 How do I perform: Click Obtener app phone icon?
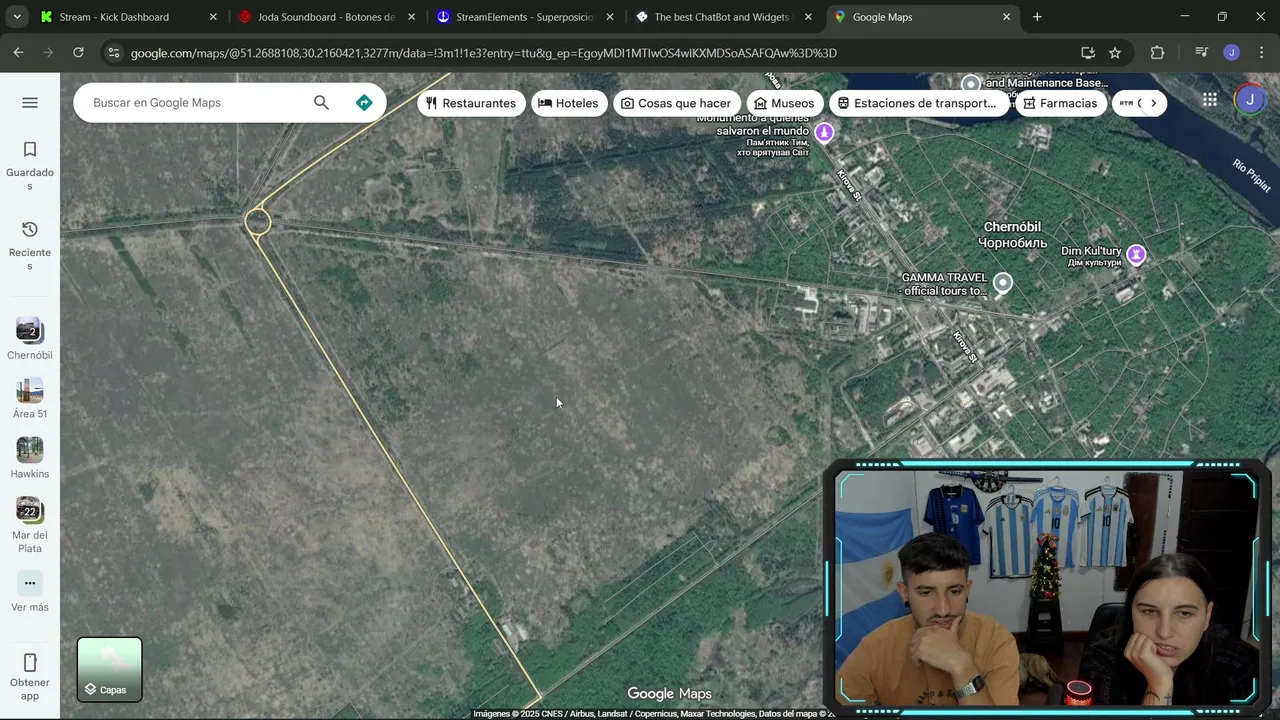pyautogui.click(x=30, y=662)
